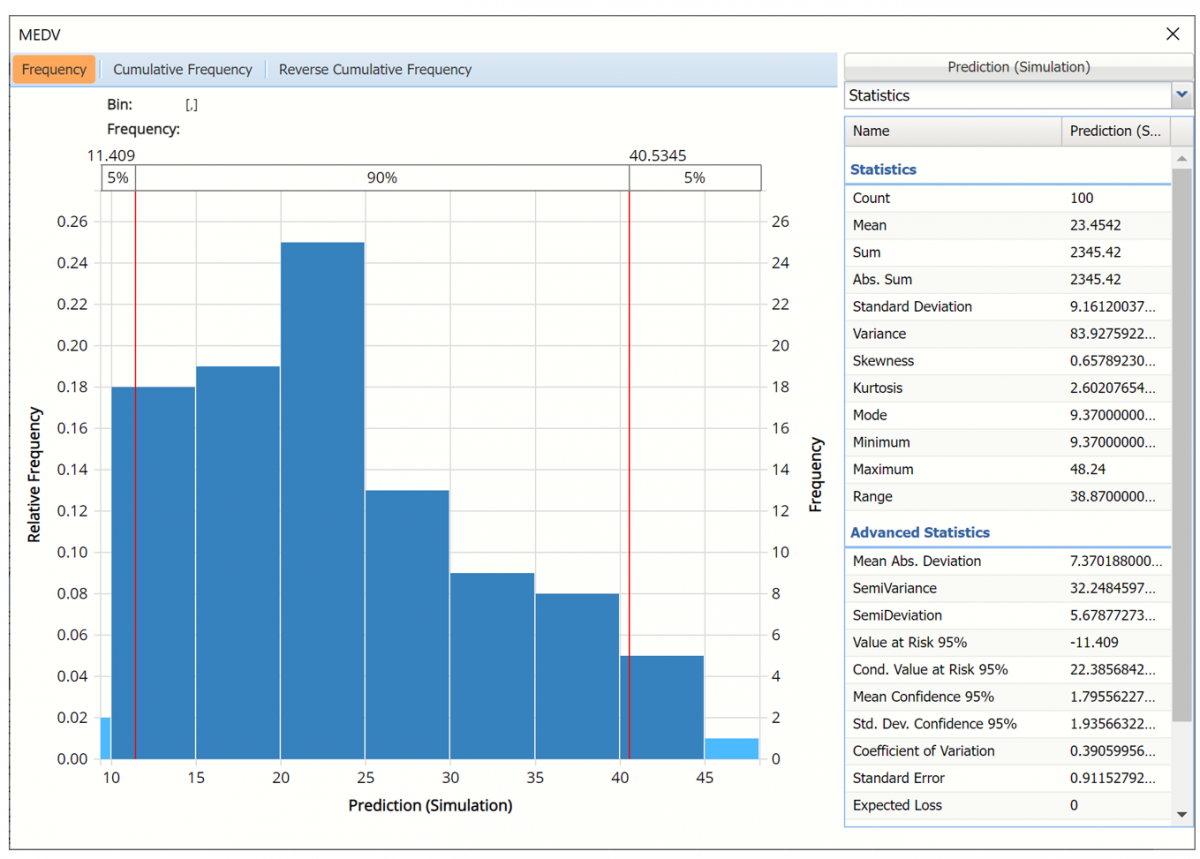The width and height of the screenshot is (1200, 859).
Task: Switch to the Cumulative Frequency tab
Action: coord(182,69)
